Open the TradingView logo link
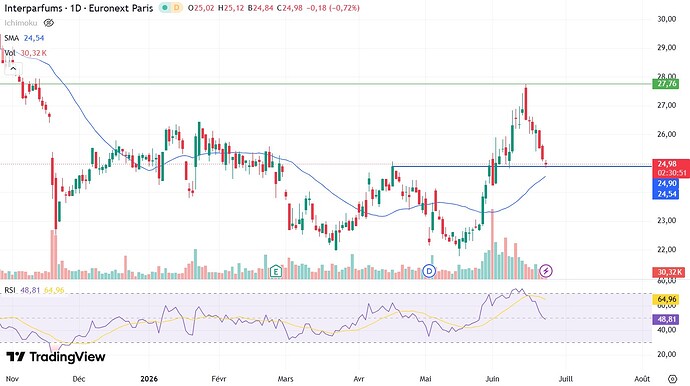690x386 pixels. tap(56, 357)
